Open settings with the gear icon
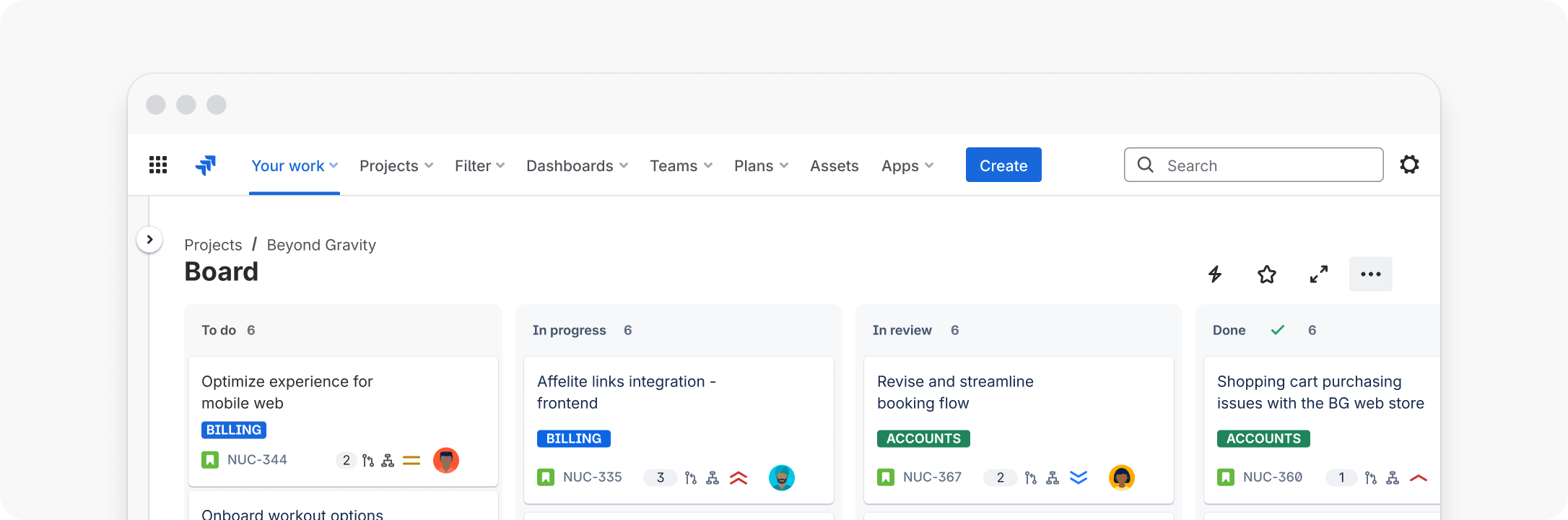The image size is (1568, 520). coord(1409,165)
